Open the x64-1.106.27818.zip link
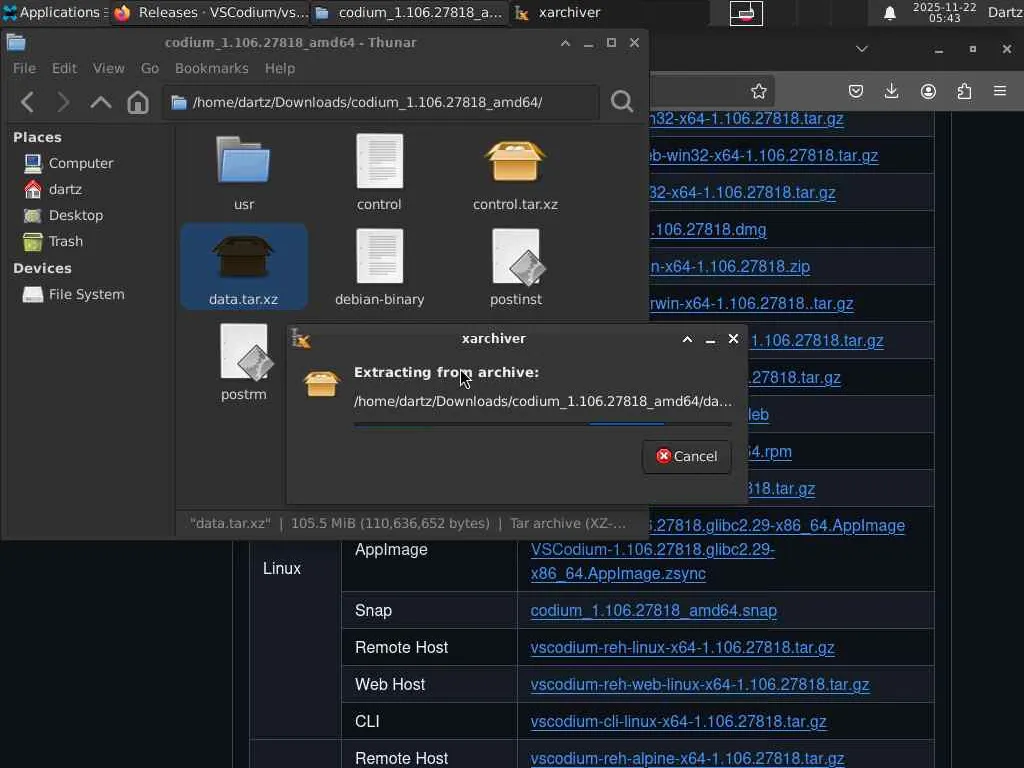This screenshot has height=768, width=1024. coord(730,266)
